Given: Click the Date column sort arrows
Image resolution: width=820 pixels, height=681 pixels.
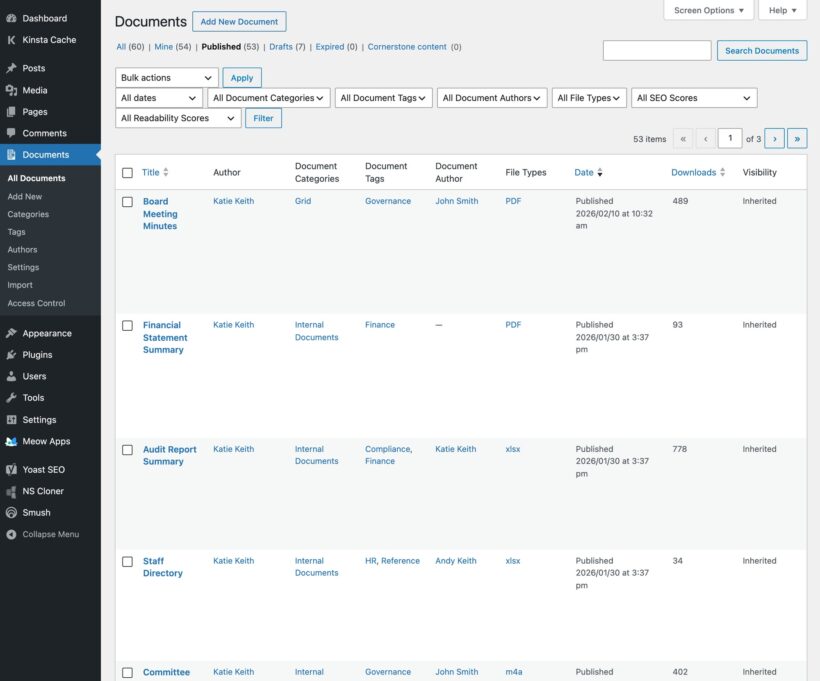Looking at the screenshot, I should coord(600,172).
